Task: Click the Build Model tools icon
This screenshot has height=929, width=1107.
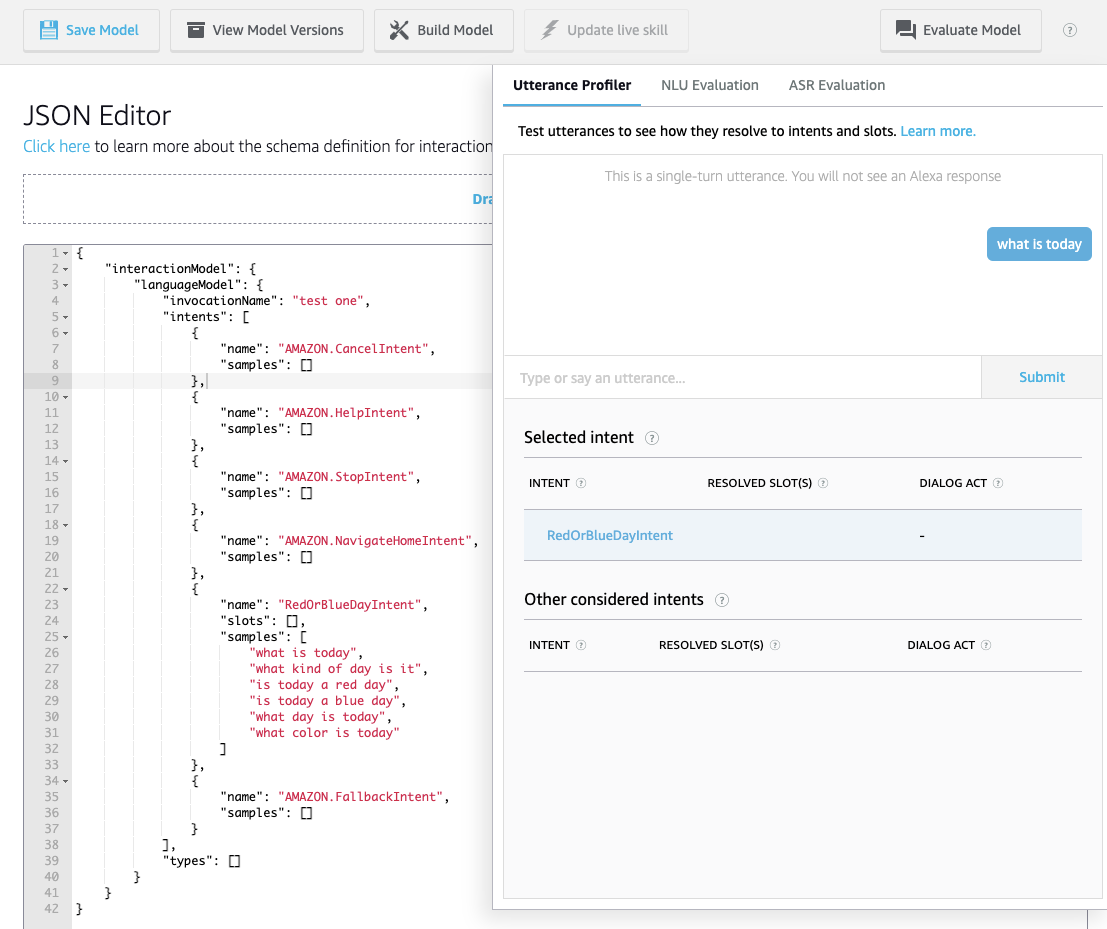Action: click(x=399, y=30)
